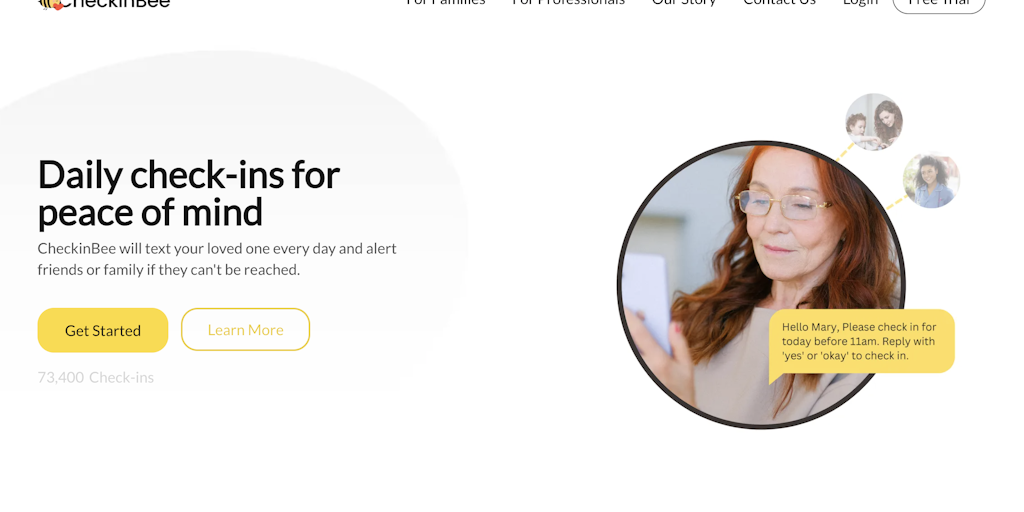Screen dimensions: 1024x512
Task: Click the Login link
Action: pyautogui.click(x=860, y=3)
